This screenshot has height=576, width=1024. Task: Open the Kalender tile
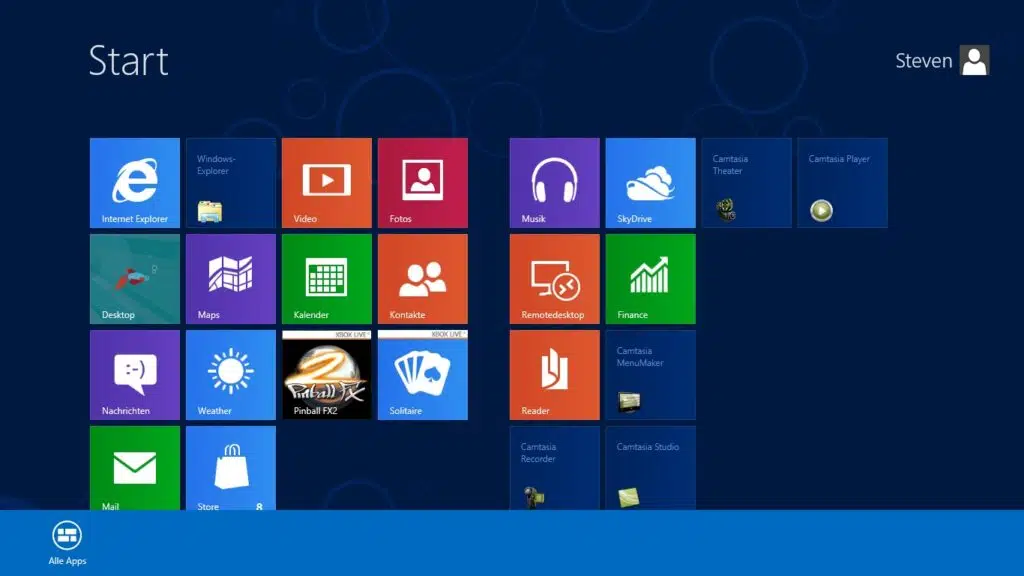327,279
